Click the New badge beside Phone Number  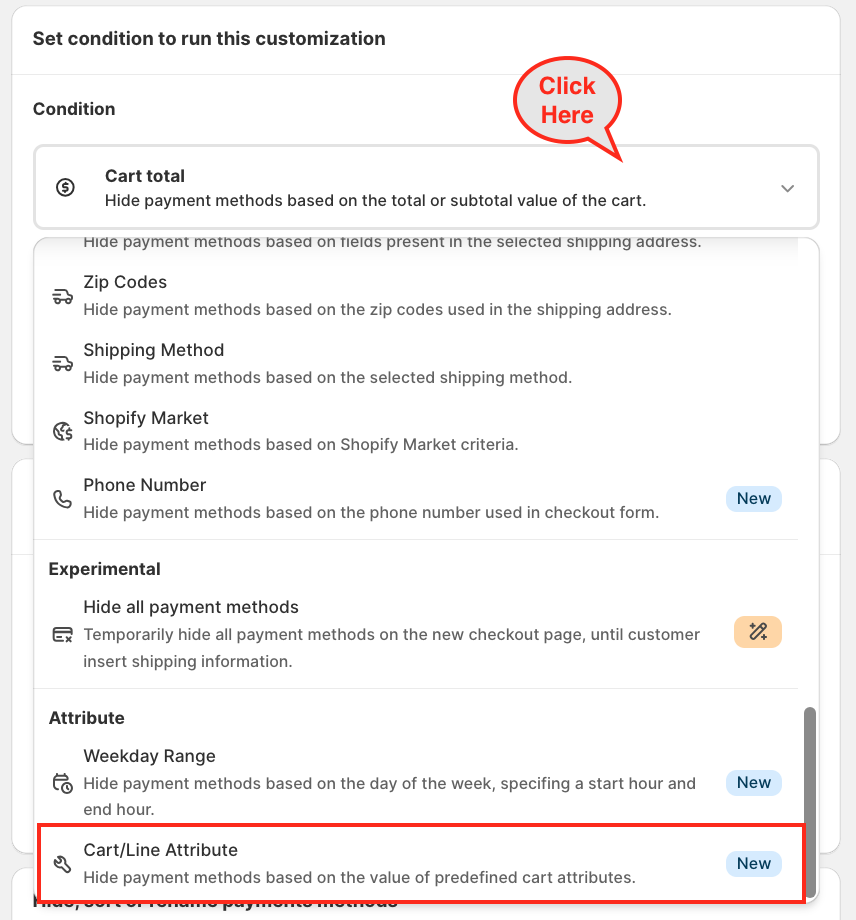click(x=754, y=499)
